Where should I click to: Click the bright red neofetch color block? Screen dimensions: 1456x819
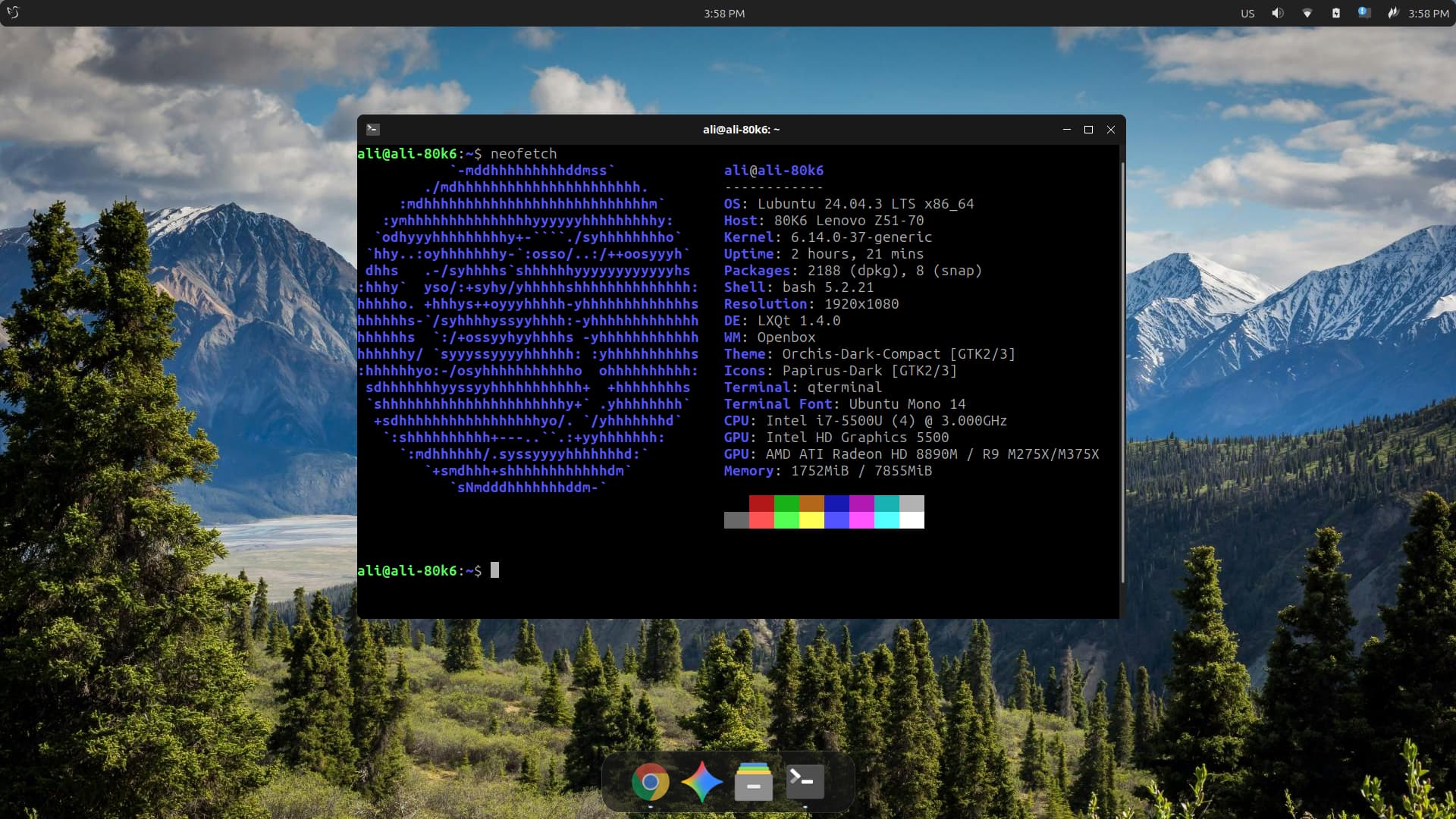tap(761, 520)
